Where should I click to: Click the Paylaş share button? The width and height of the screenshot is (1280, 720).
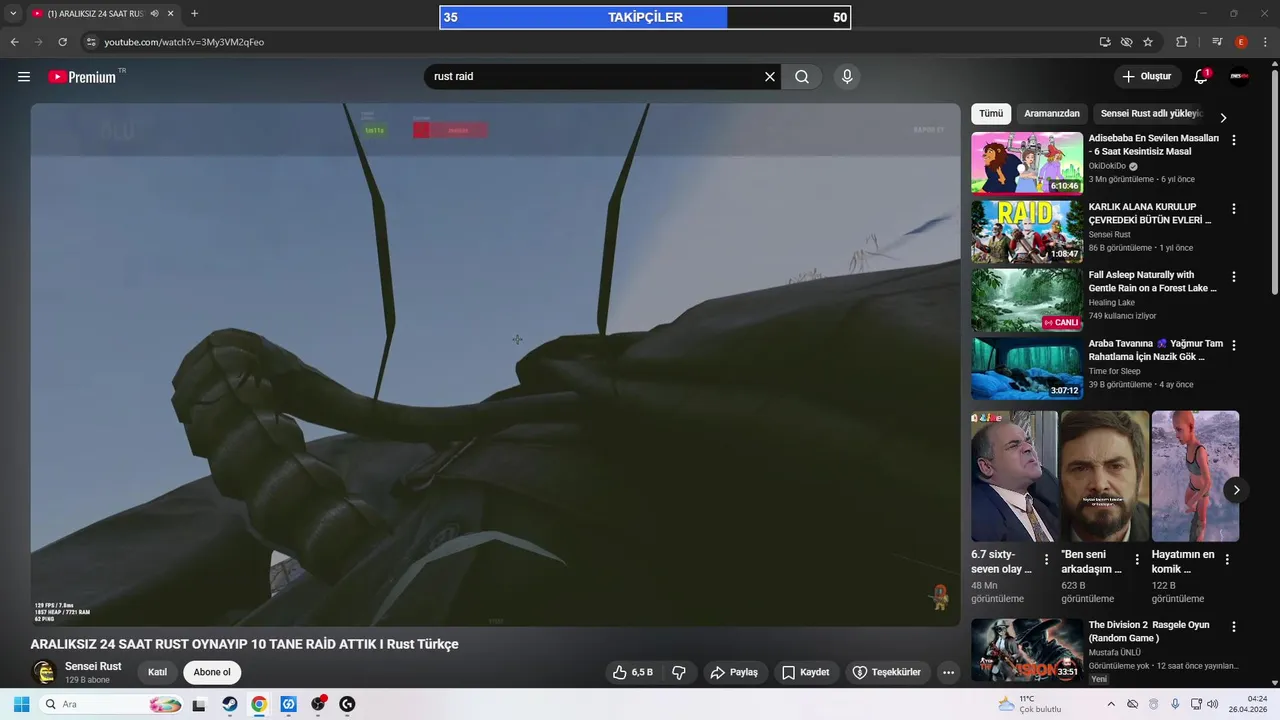(x=734, y=672)
